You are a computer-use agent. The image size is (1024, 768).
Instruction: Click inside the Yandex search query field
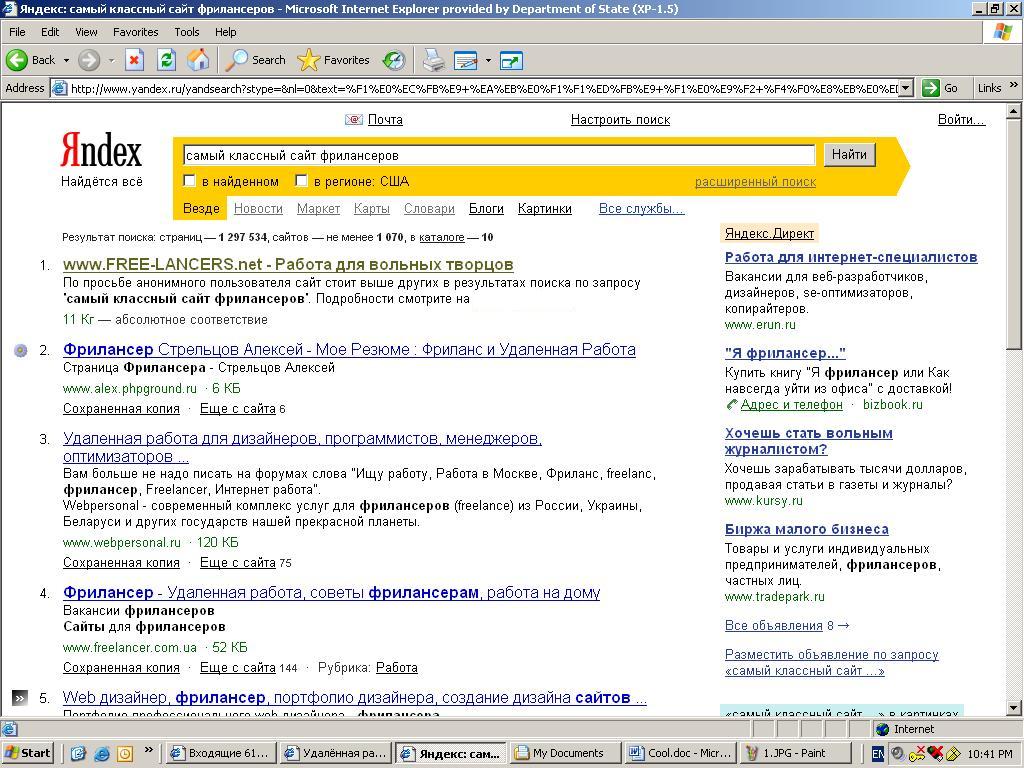point(498,155)
